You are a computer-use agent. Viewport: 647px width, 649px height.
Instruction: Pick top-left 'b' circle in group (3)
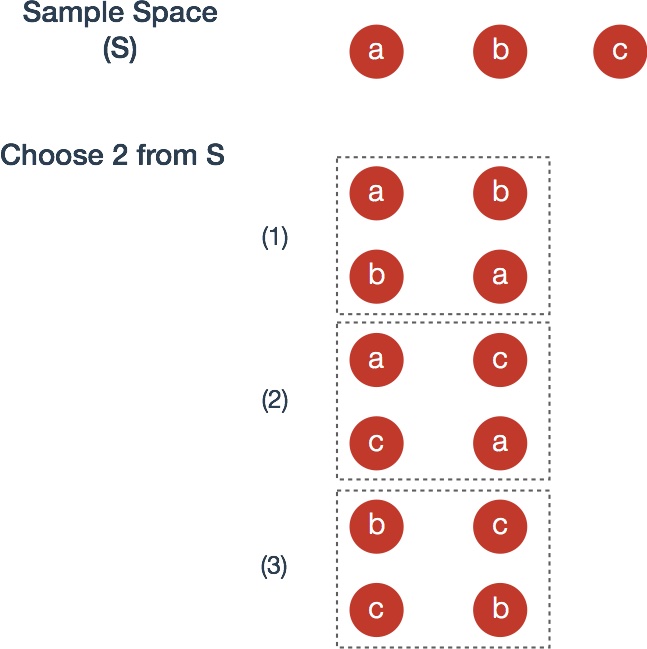376,526
